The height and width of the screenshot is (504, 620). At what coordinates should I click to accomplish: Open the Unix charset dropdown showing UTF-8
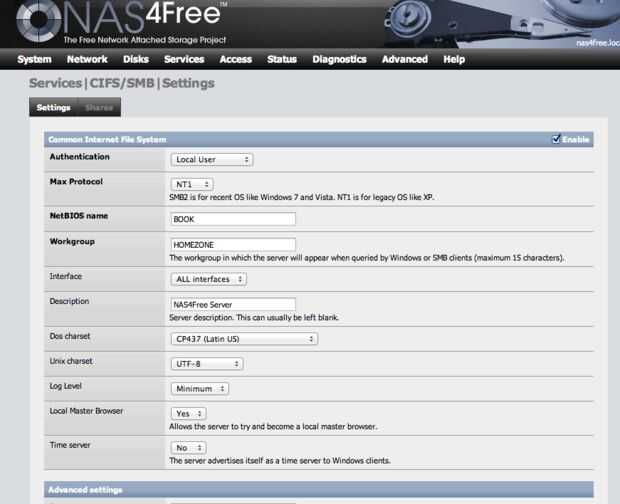207,364
